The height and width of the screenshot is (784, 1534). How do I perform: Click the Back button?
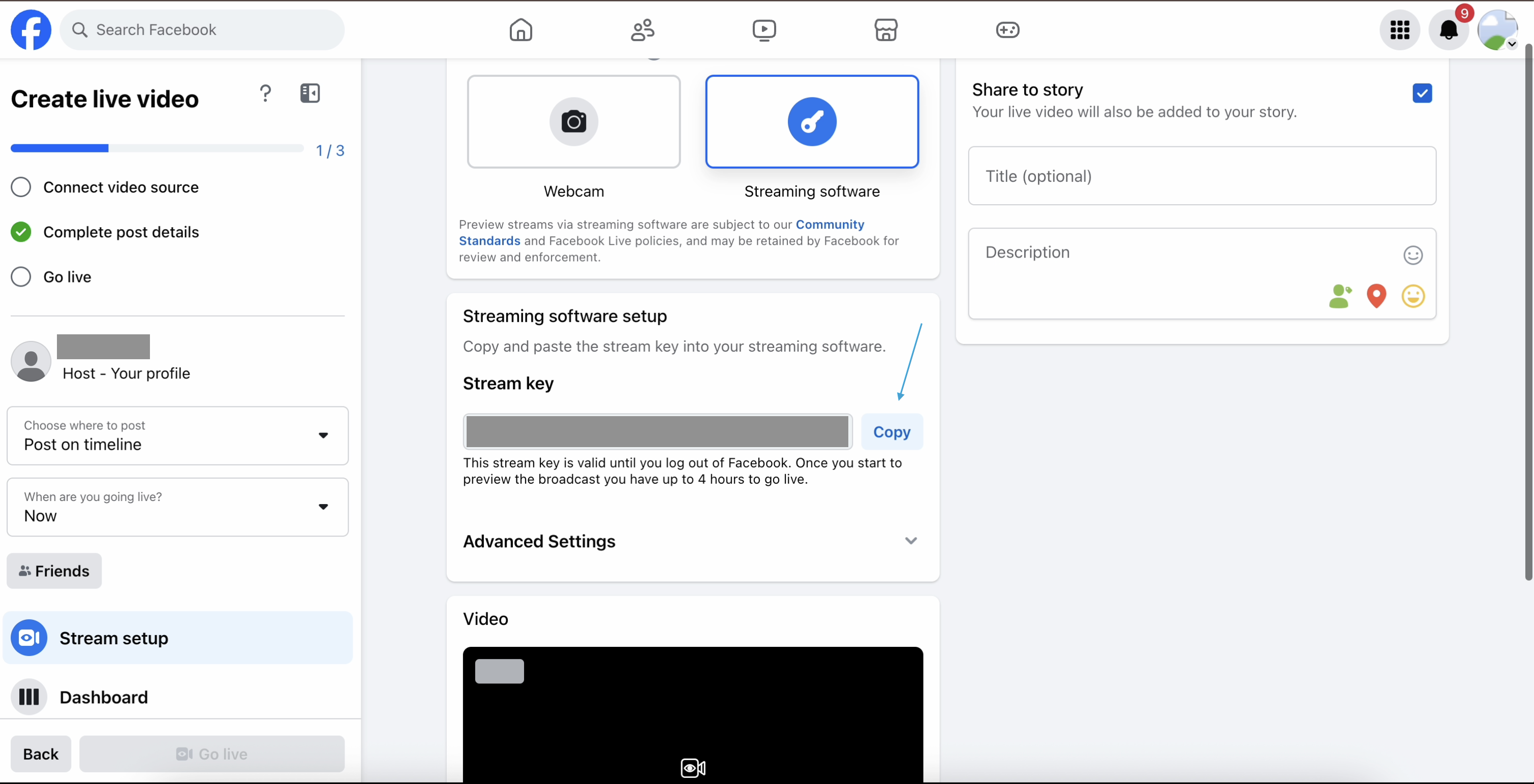(41, 754)
